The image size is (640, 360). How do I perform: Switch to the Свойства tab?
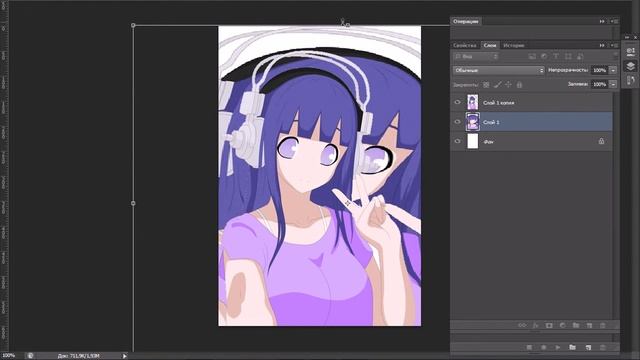[465, 45]
